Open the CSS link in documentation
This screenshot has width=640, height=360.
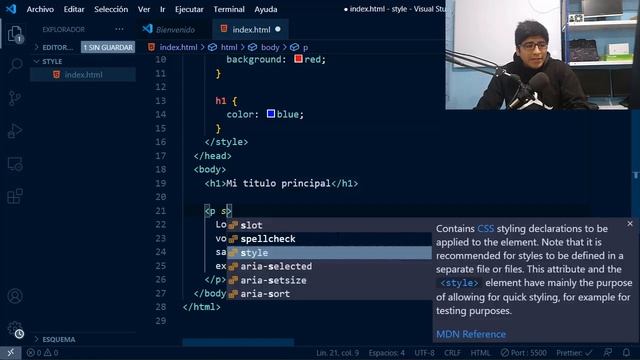(486, 229)
